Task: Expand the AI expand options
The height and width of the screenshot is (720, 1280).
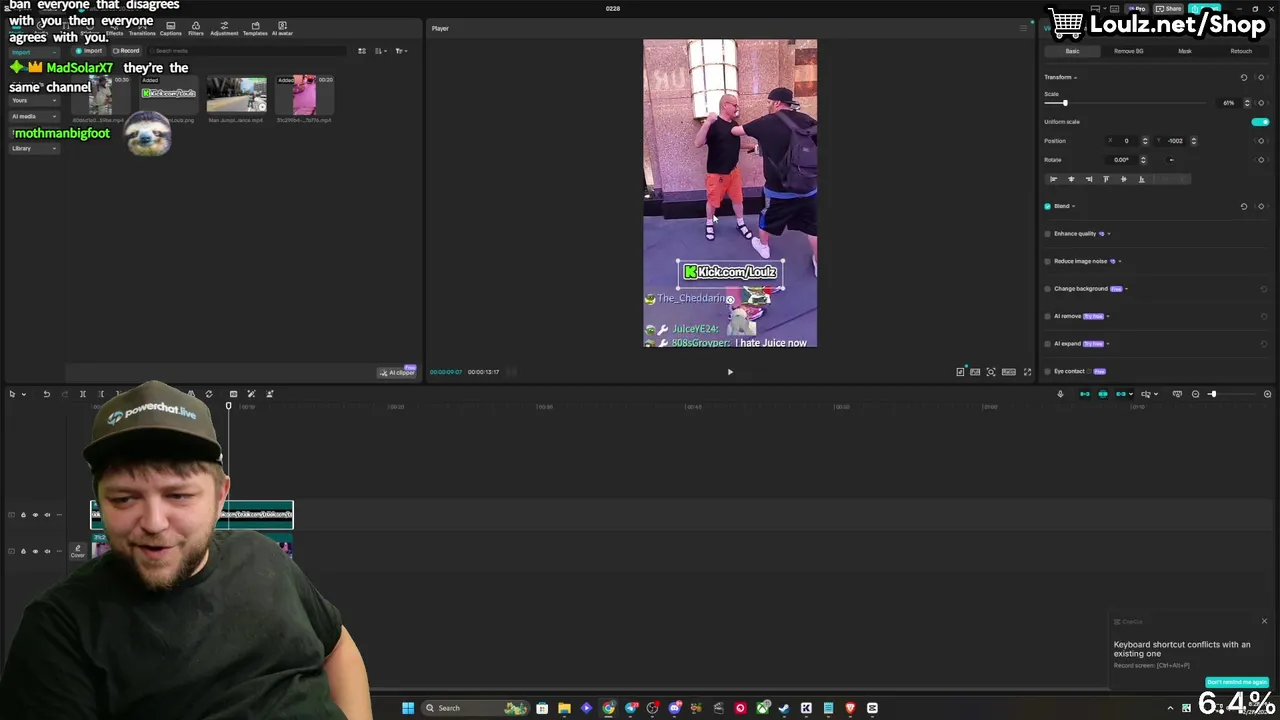Action: pos(1108,344)
